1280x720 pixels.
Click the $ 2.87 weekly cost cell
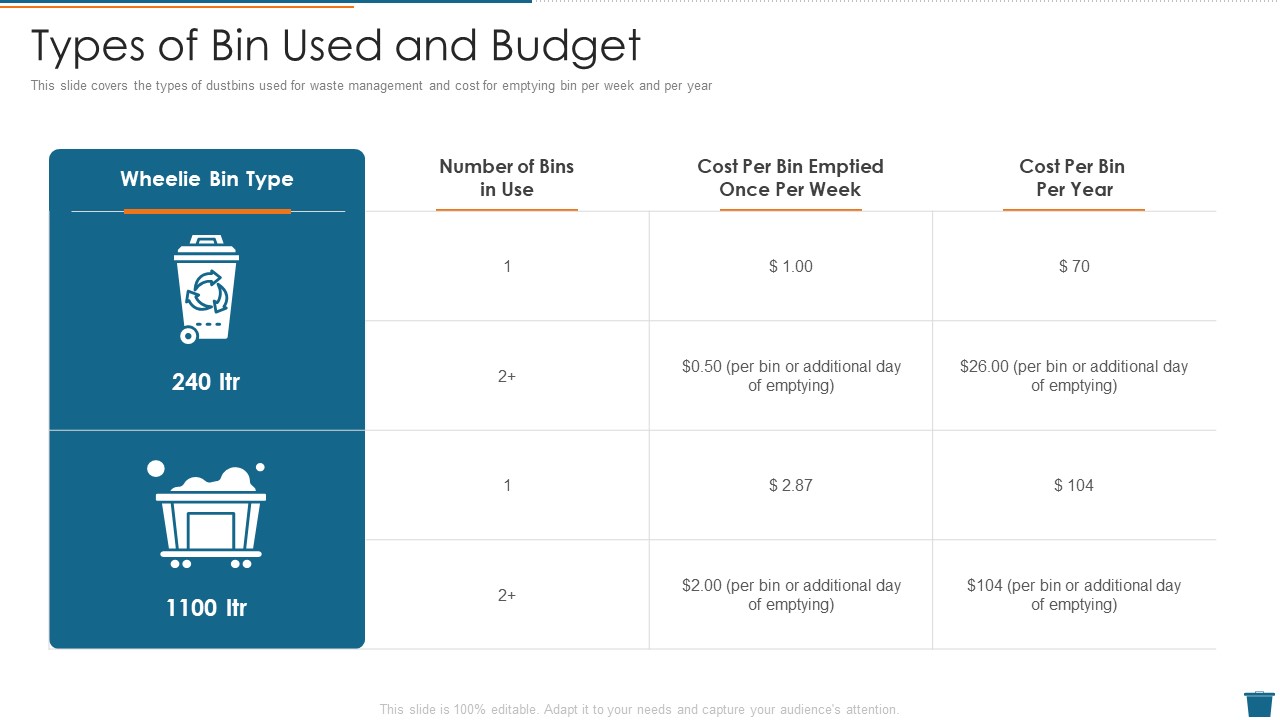click(x=791, y=485)
